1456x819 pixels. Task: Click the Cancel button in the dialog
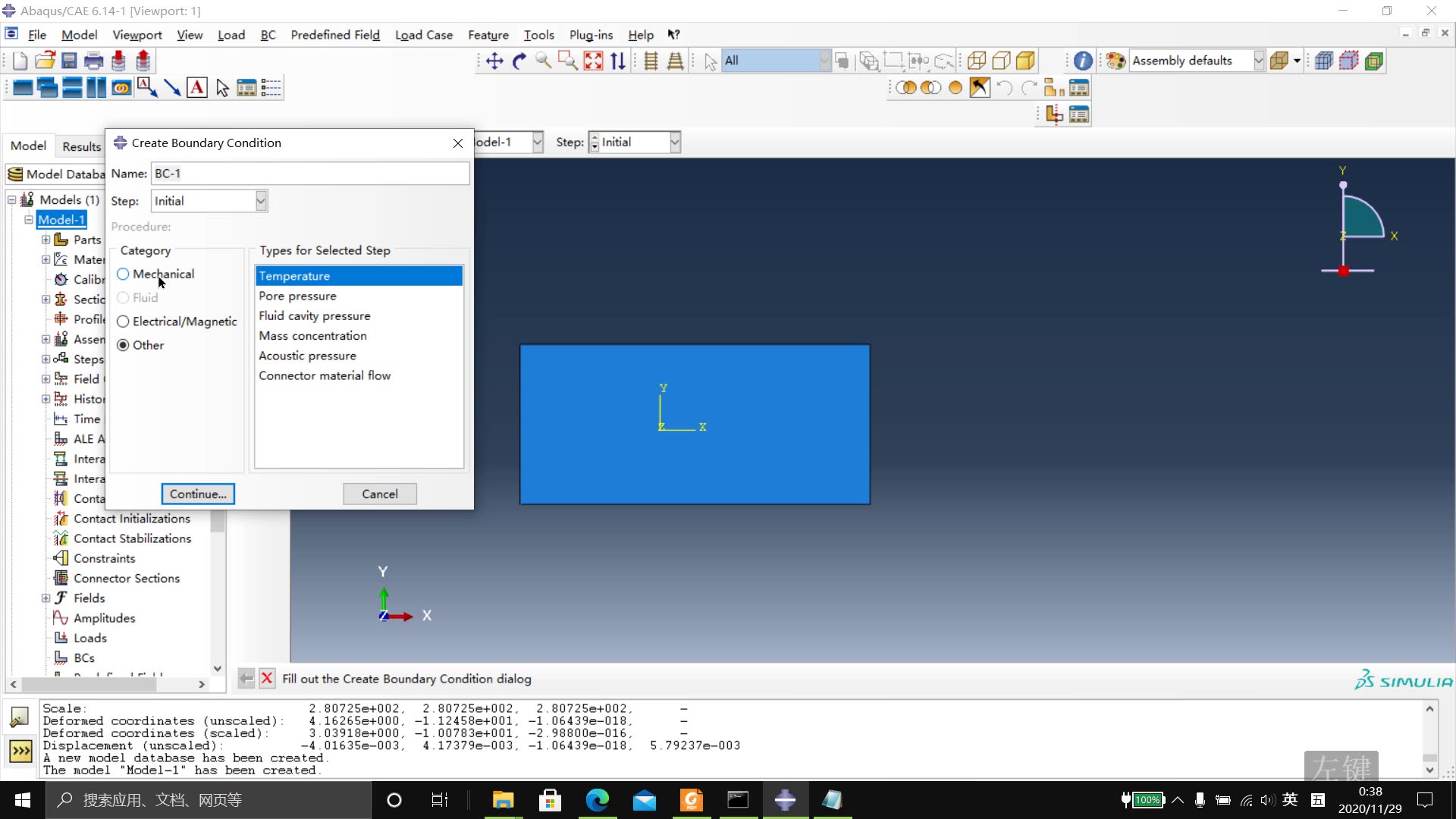tap(380, 494)
